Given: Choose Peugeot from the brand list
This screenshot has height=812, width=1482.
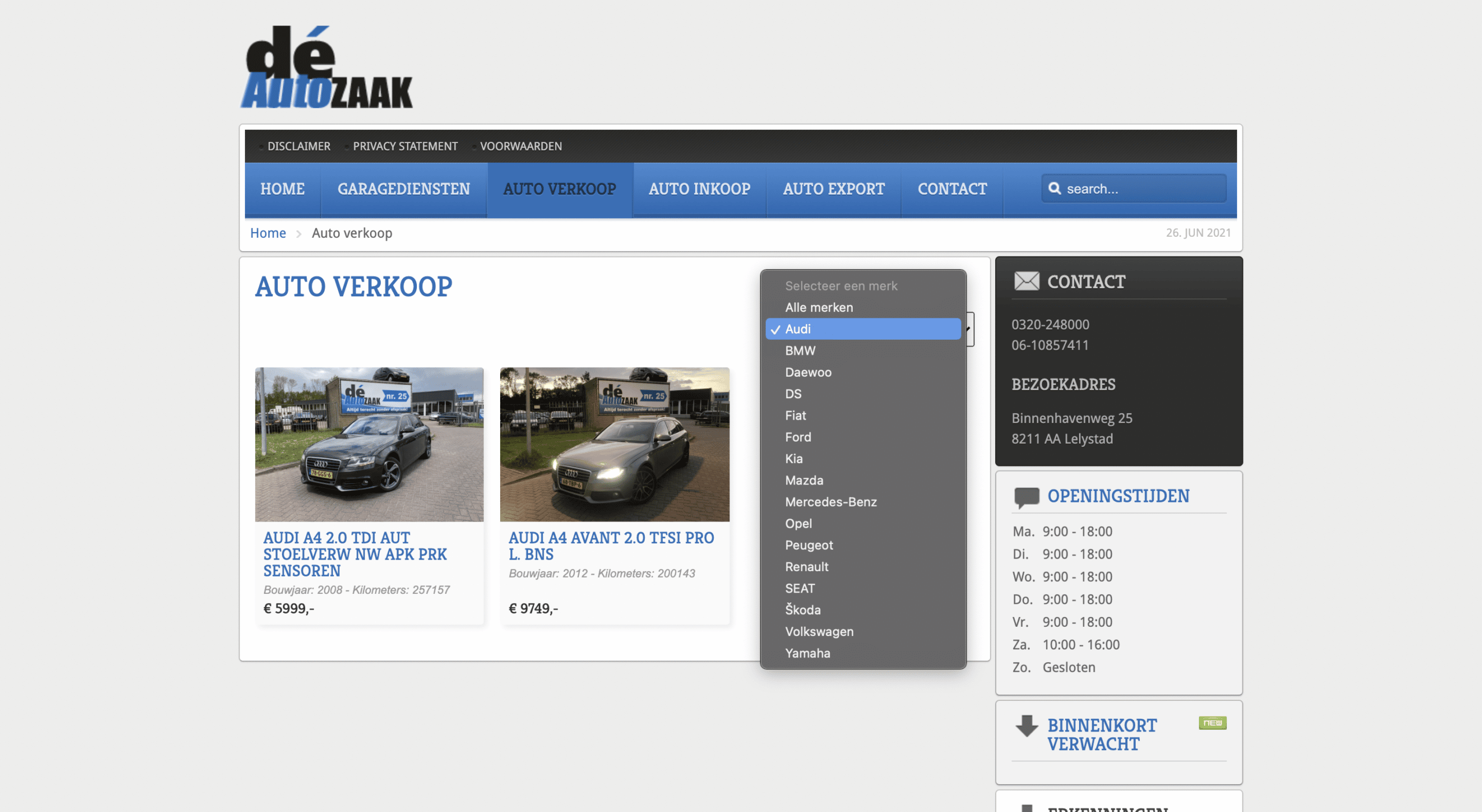Looking at the screenshot, I should (863, 545).
